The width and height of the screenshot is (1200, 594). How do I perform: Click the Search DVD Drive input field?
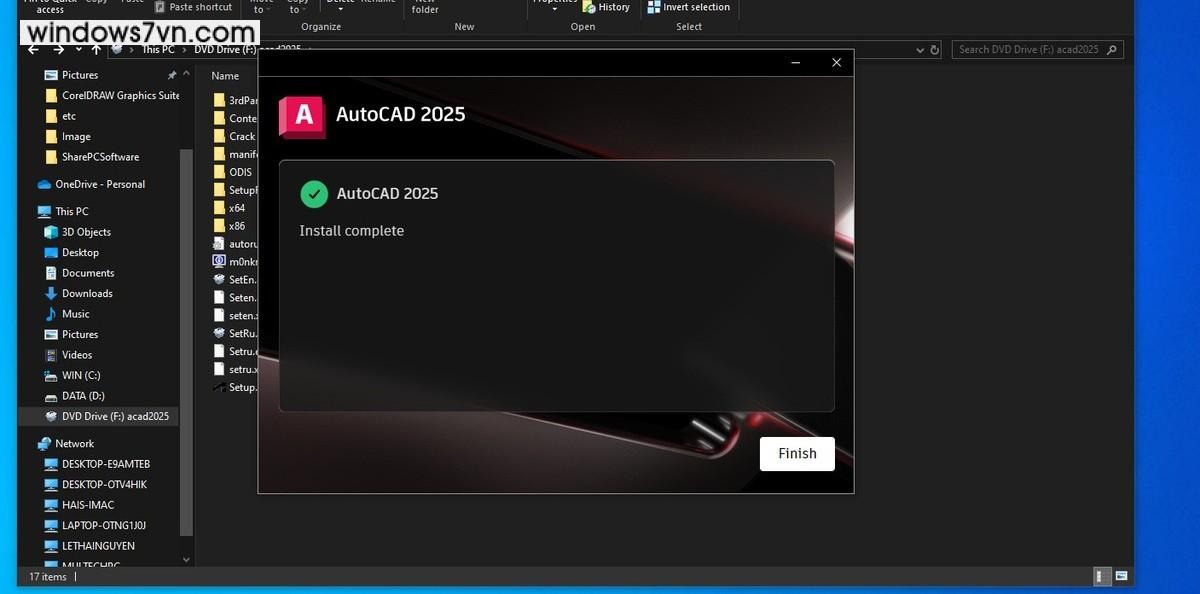[x=1030, y=49]
